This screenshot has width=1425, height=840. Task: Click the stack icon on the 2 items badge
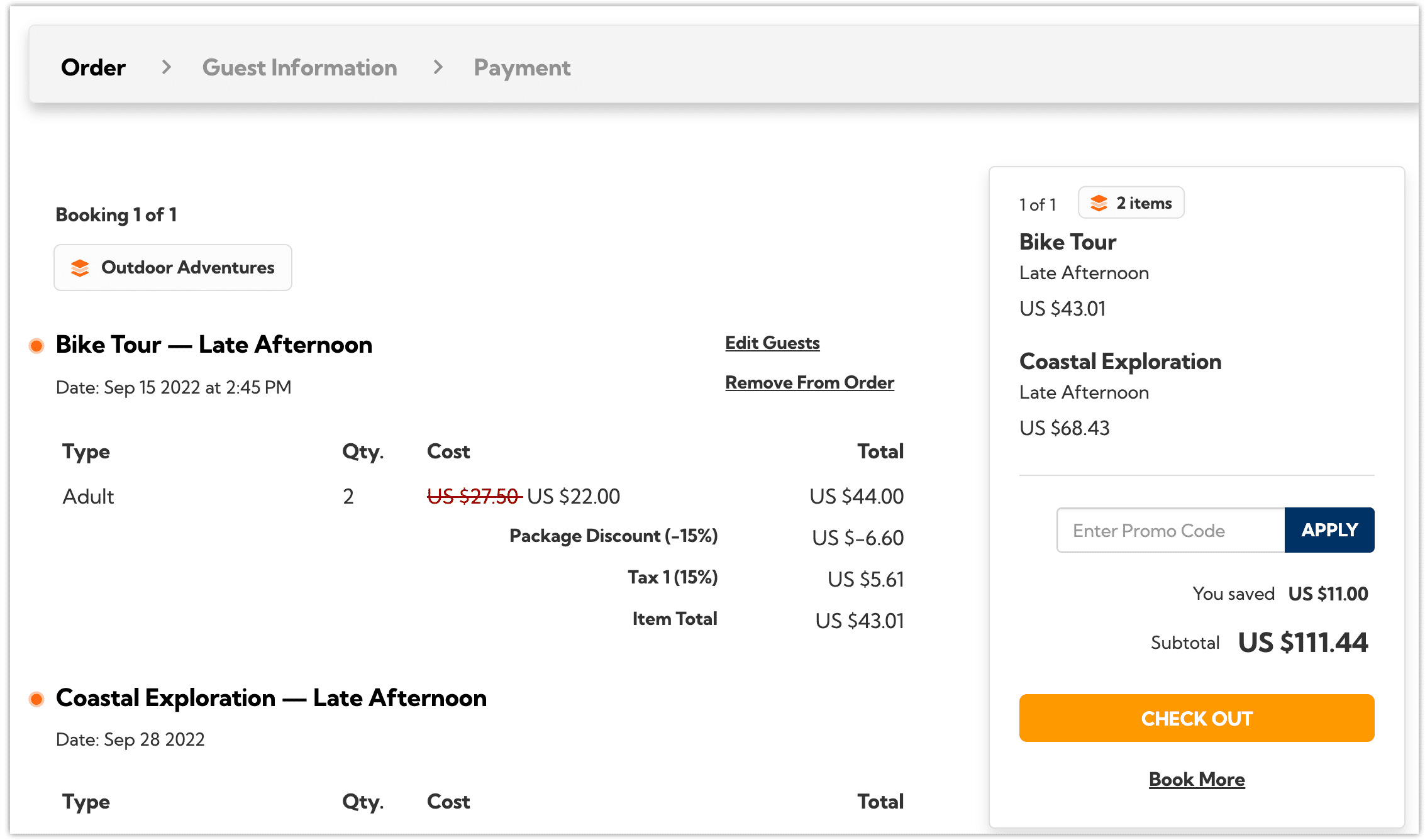pyautogui.click(x=1100, y=202)
